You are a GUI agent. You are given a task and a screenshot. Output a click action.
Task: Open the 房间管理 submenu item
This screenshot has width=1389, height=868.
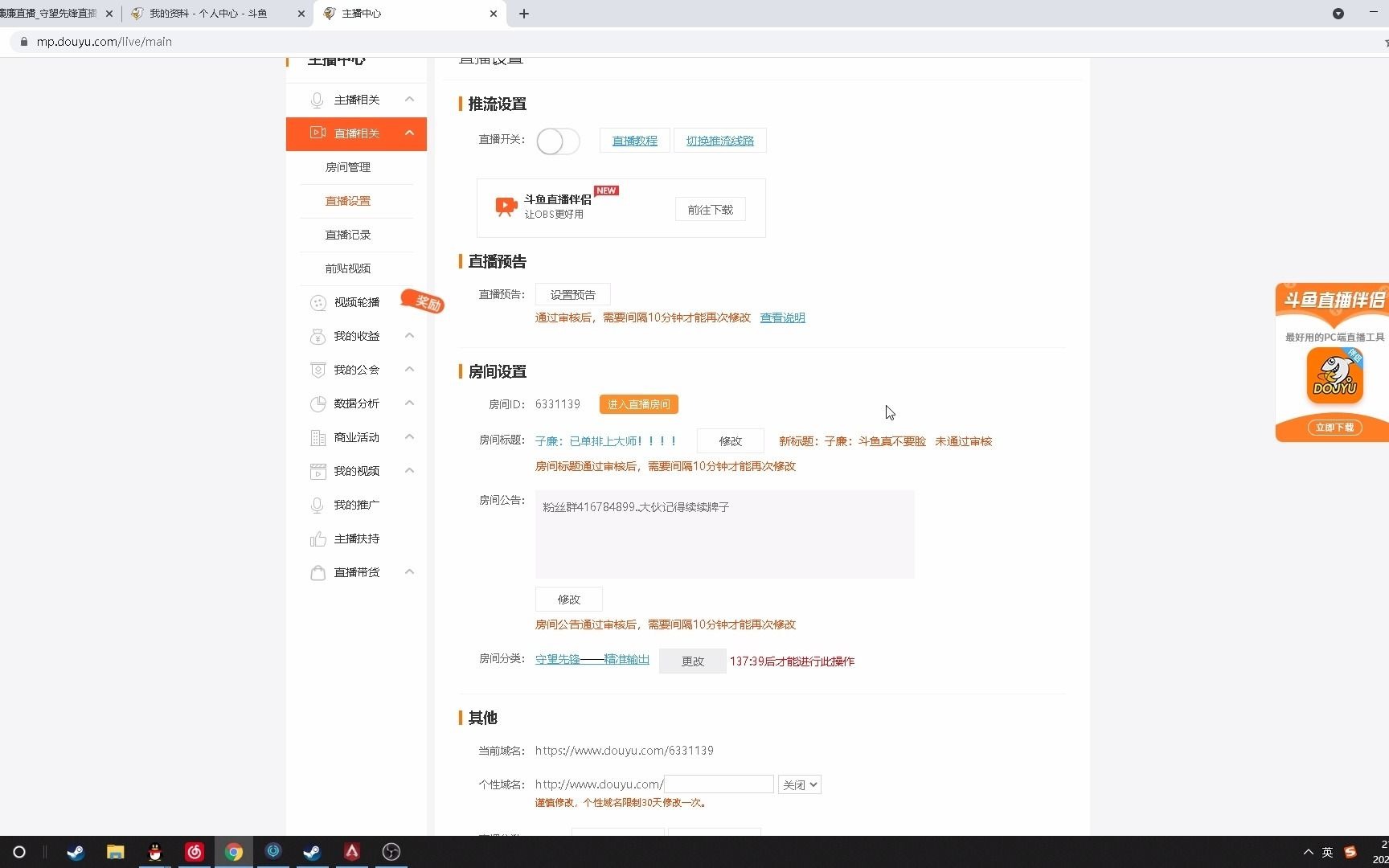pyautogui.click(x=348, y=167)
